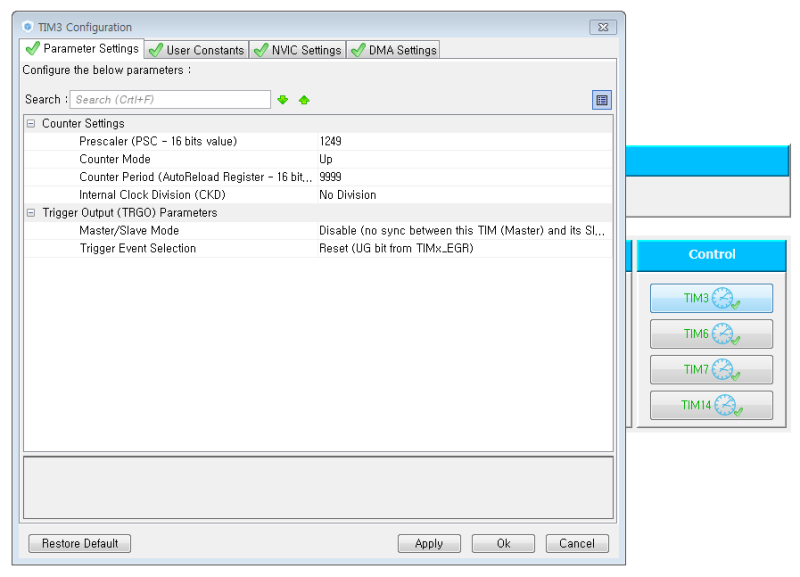This screenshot has height=577, width=800.
Task: Close the TIM3 Configuration window
Action: [603, 27]
